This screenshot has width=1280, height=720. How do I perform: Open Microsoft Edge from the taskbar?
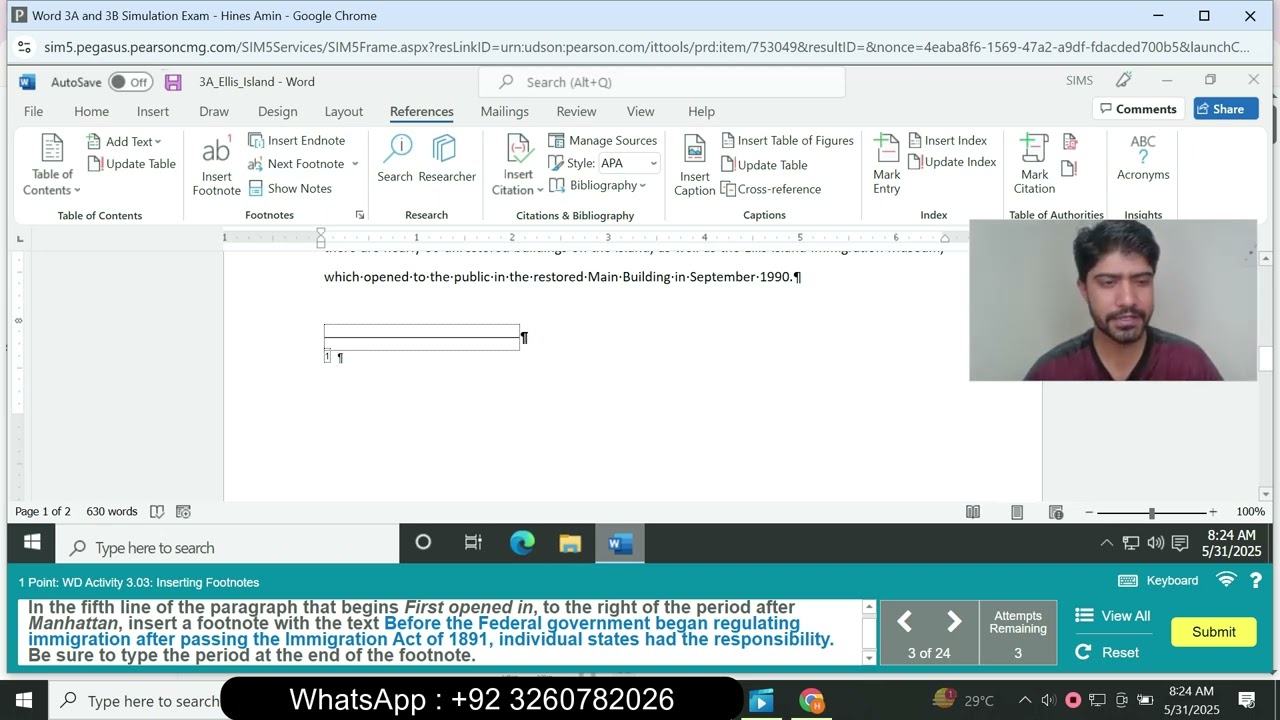(522, 543)
